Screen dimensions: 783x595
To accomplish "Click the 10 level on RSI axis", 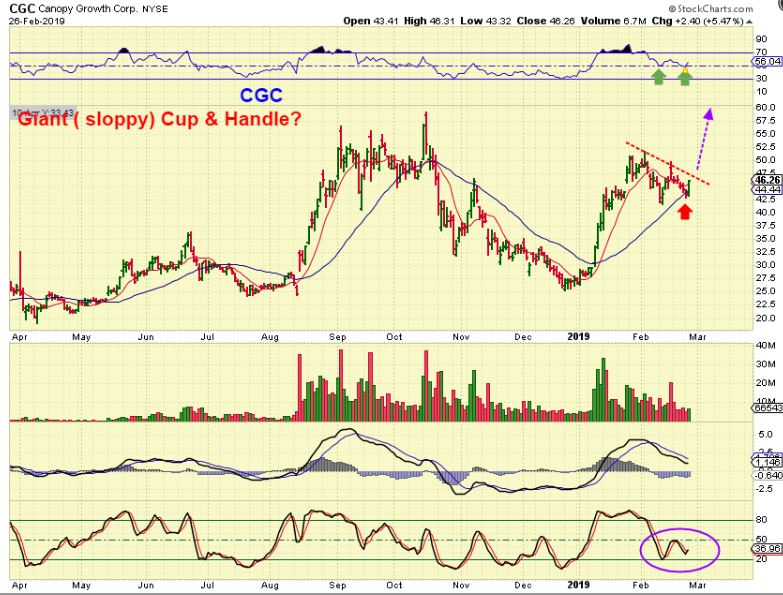I will click(x=762, y=92).
